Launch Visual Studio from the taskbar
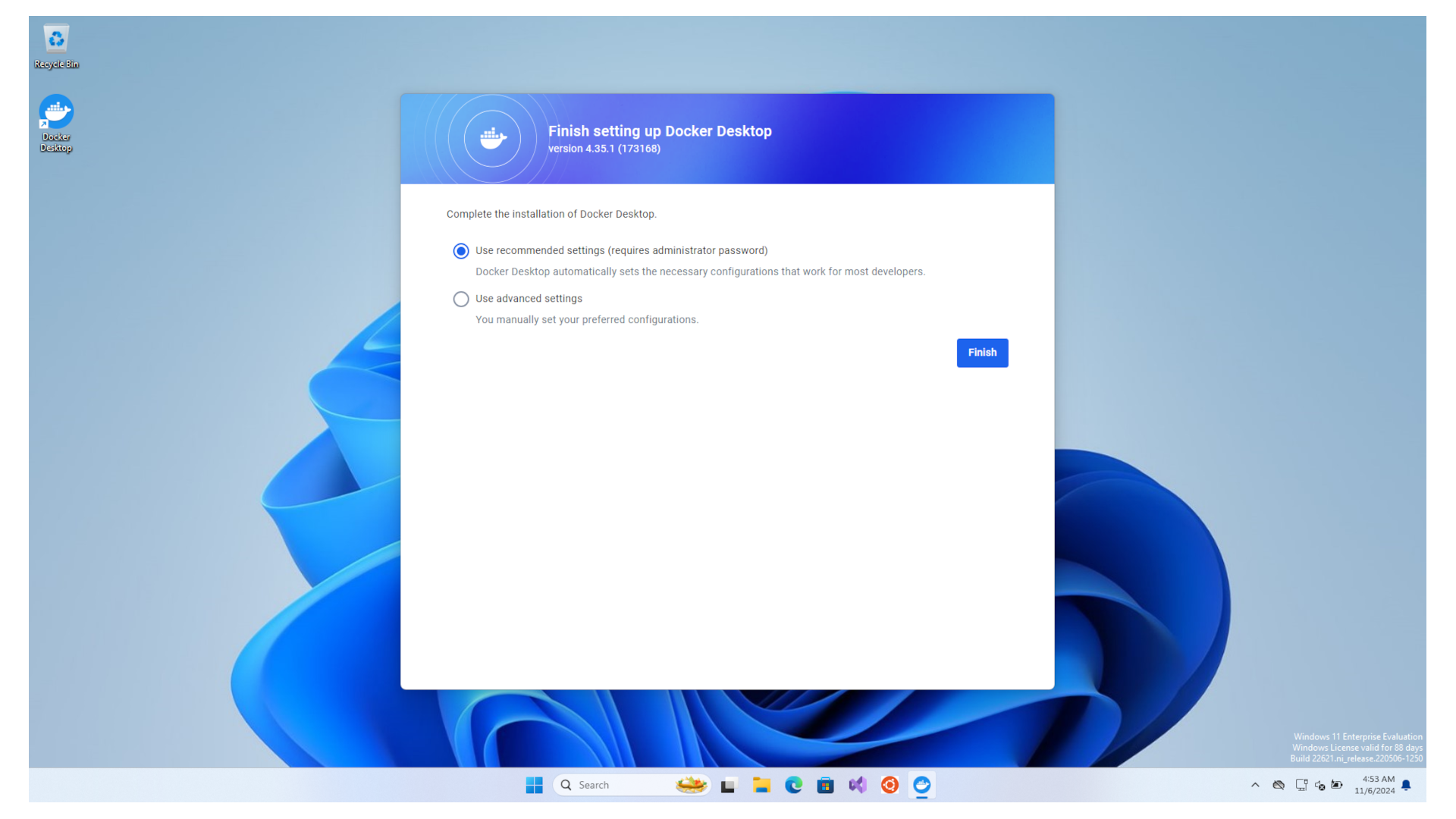1456x819 pixels. [x=857, y=785]
